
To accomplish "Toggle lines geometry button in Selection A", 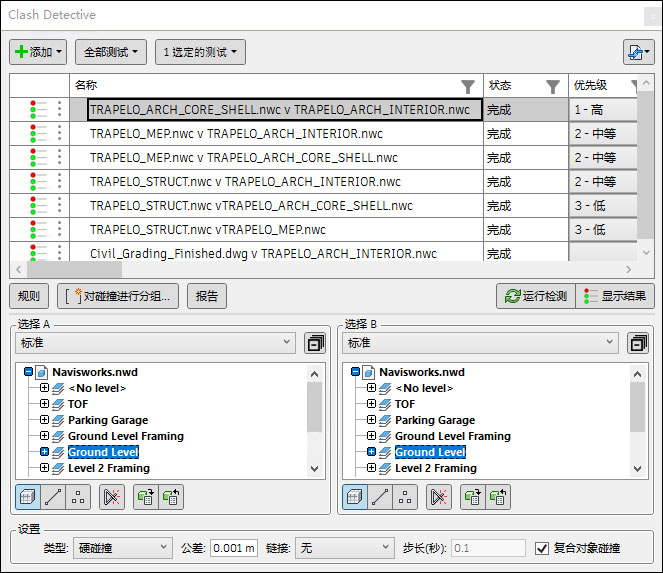I will [x=53, y=497].
